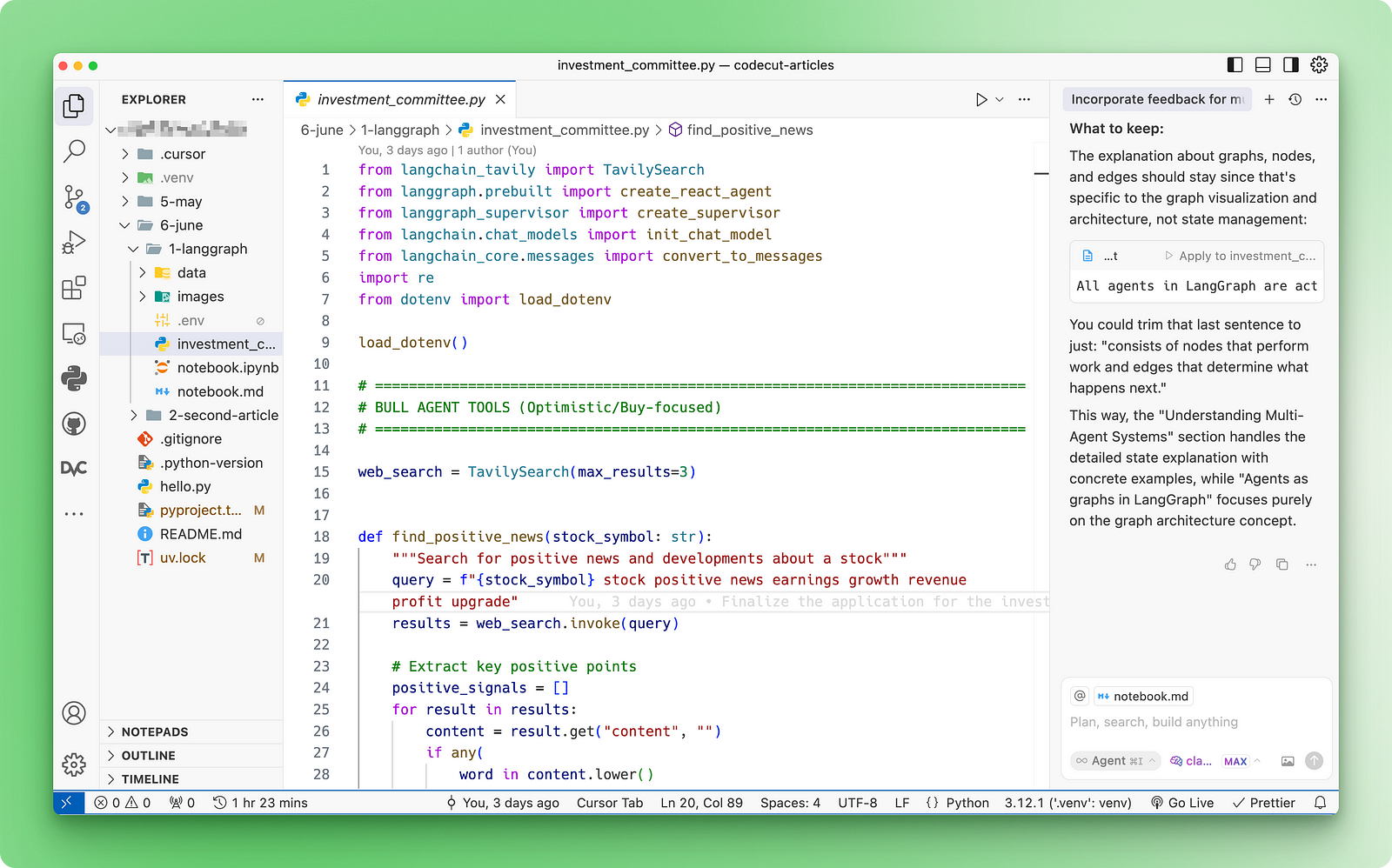The width and height of the screenshot is (1392, 868).
Task: Expand the OUTLINE section
Action: point(191,756)
